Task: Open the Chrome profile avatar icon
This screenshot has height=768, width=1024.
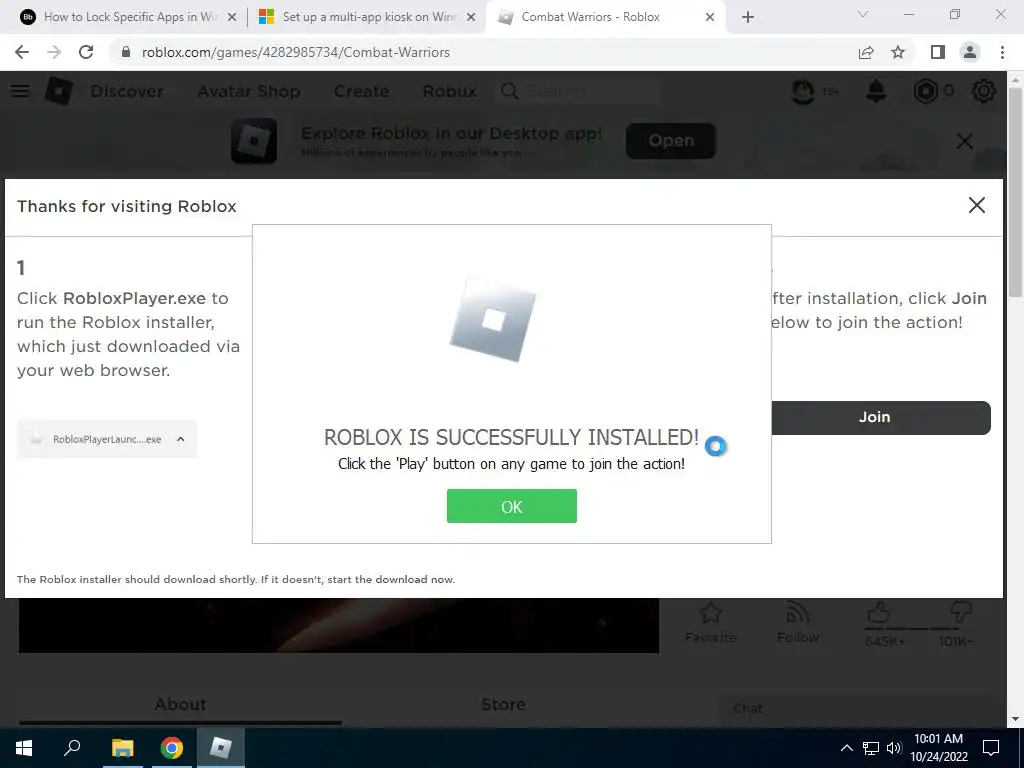Action: point(970,52)
